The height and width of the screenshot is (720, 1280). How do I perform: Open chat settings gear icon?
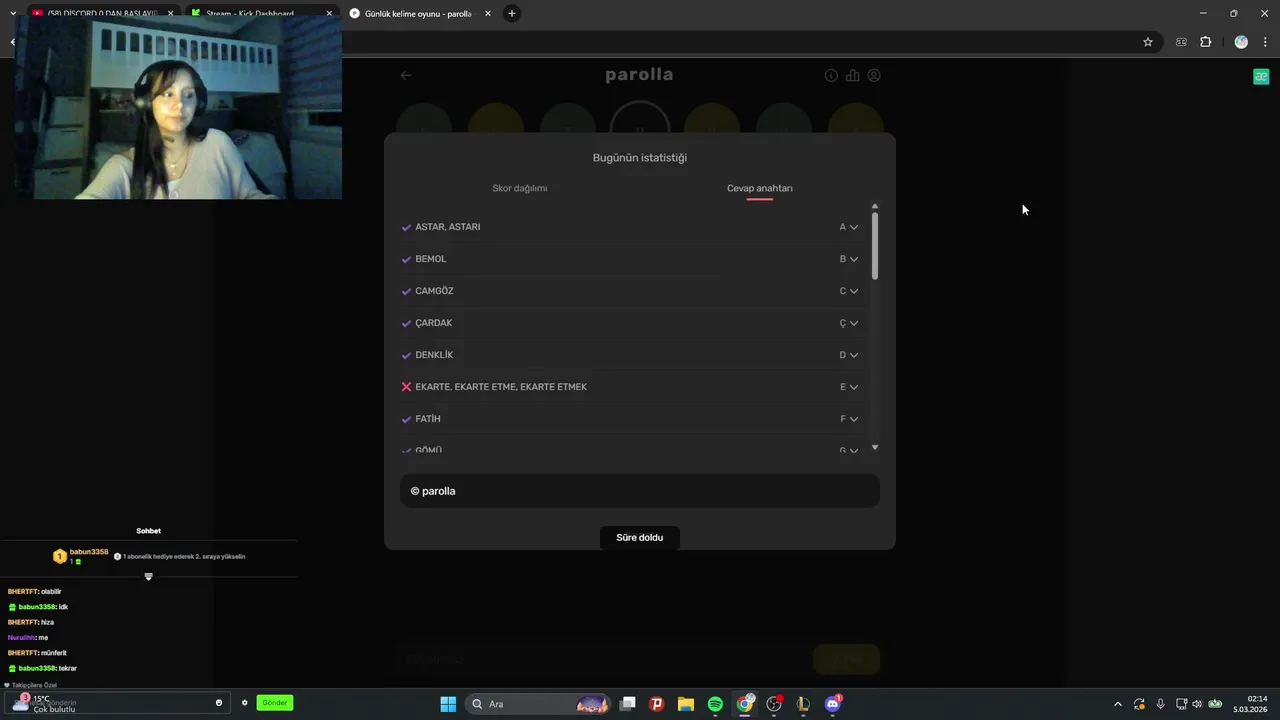point(244,703)
